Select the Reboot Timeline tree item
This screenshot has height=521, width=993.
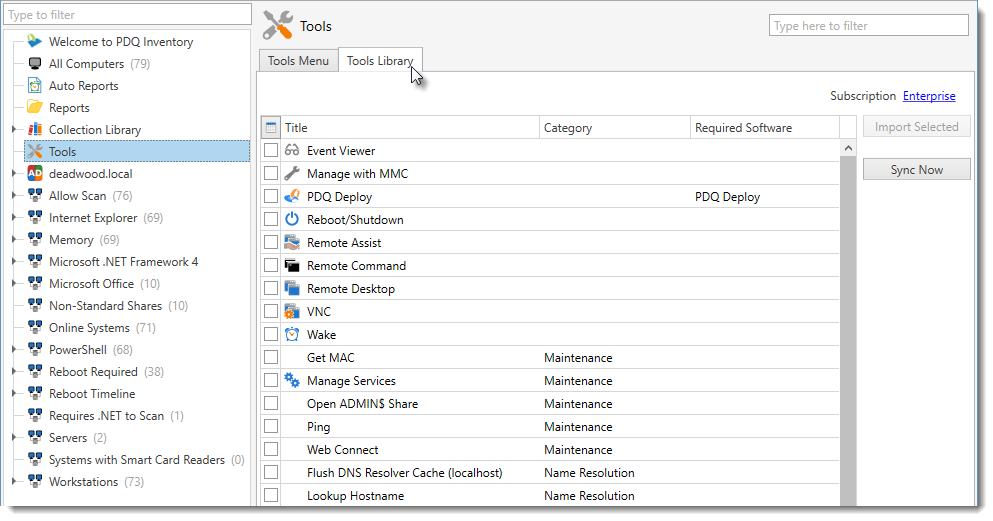point(92,393)
